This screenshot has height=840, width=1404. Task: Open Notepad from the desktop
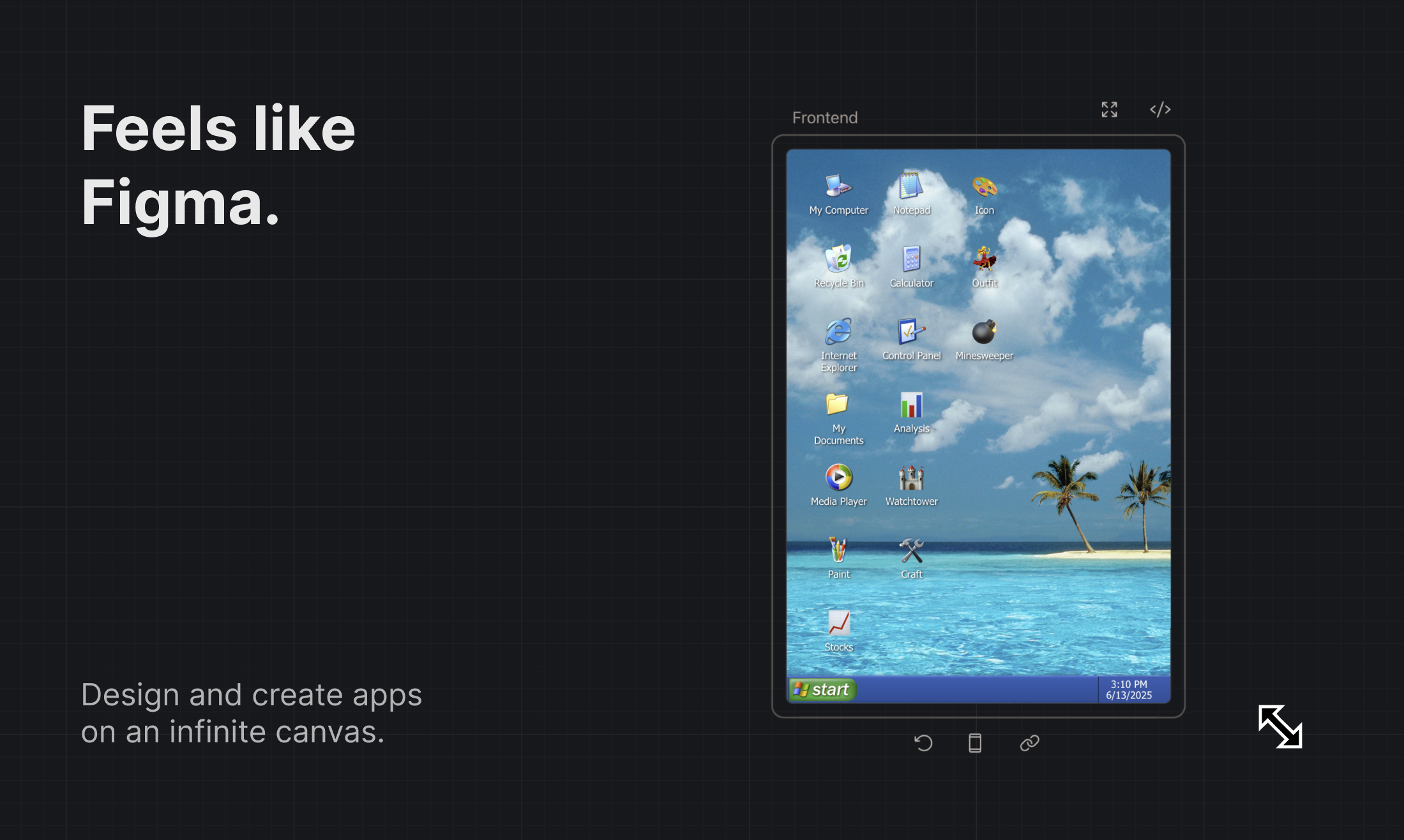click(x=911, y=188)
